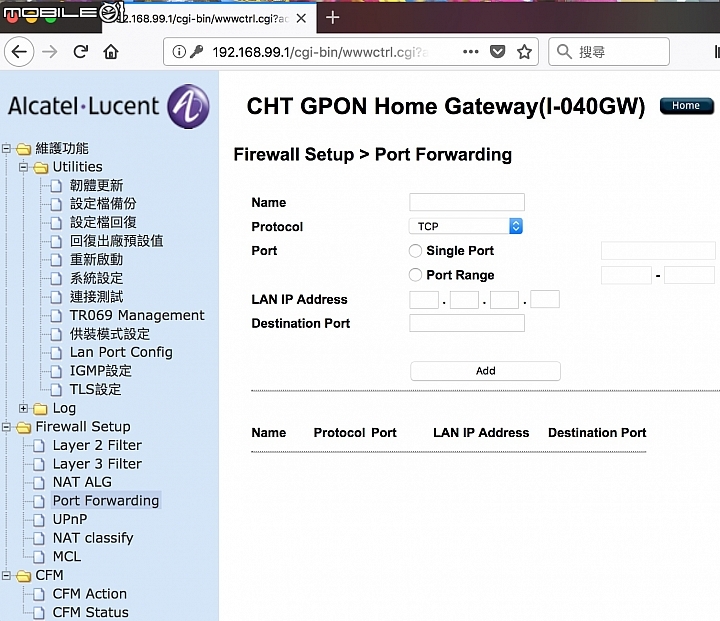
Task: Open the NAT classify link
Action: coord(93,538)
